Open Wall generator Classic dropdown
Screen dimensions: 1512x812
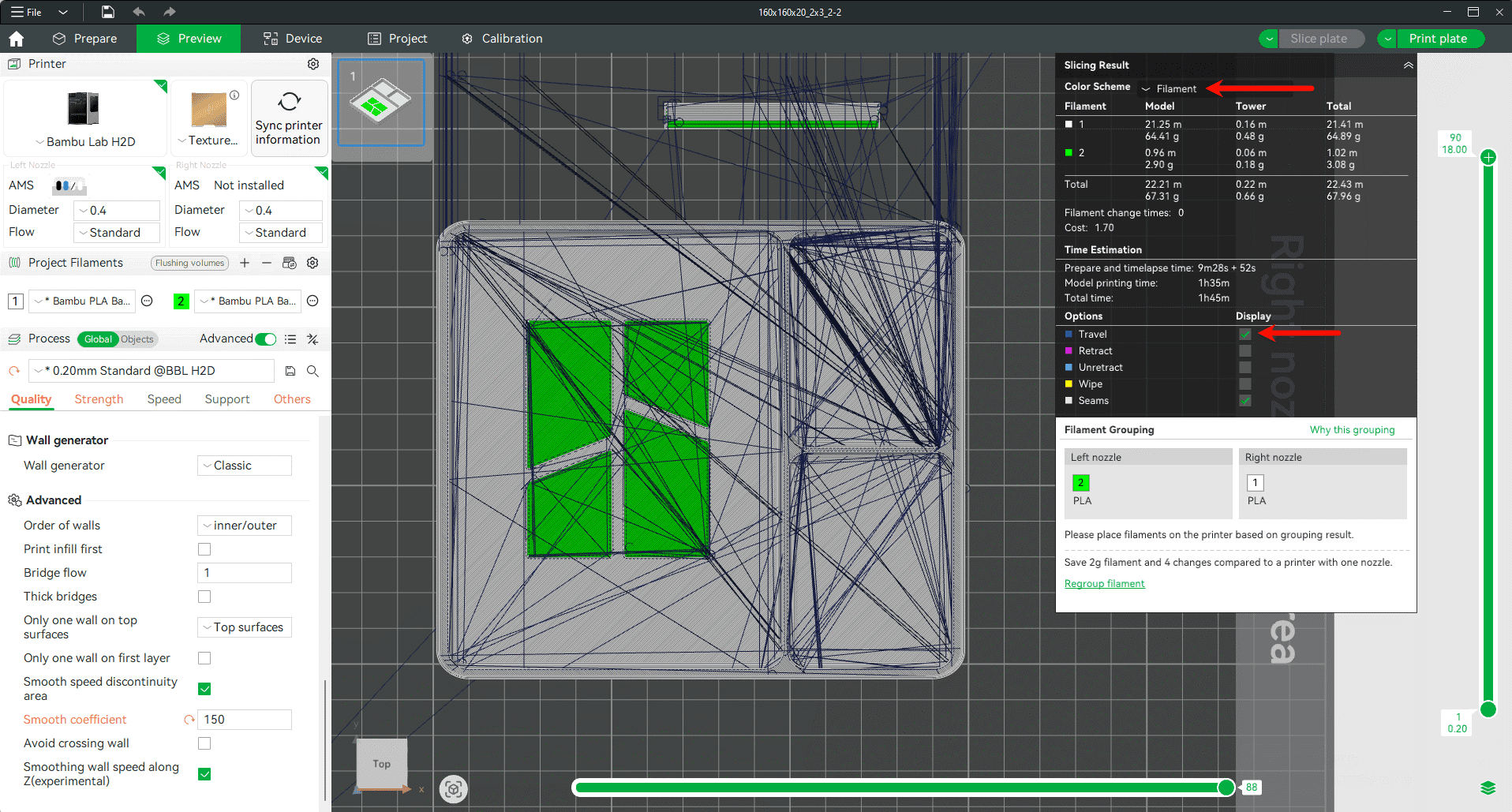point(244,466)
